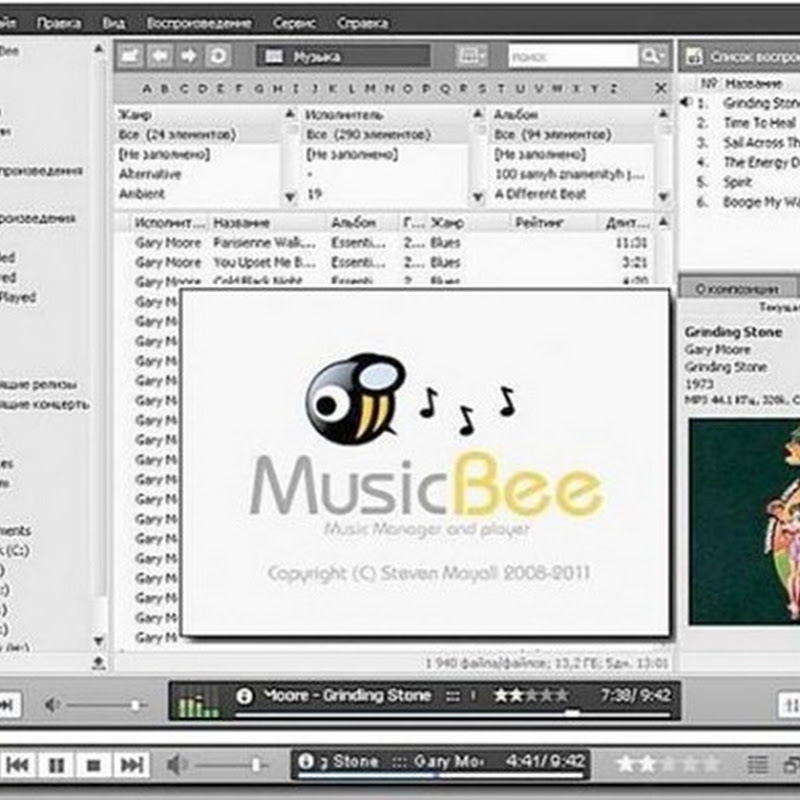
Task: Skip to next track in mini player bar
Action: point(132,765)
